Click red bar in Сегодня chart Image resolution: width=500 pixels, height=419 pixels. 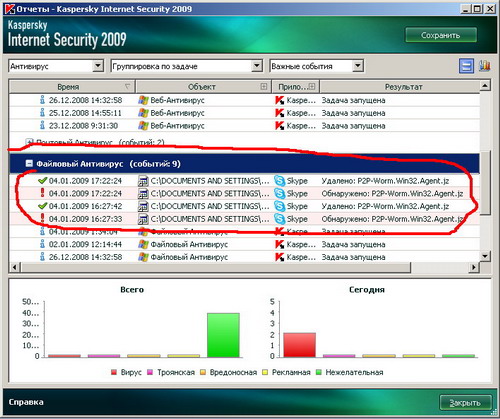pos(299,345)
